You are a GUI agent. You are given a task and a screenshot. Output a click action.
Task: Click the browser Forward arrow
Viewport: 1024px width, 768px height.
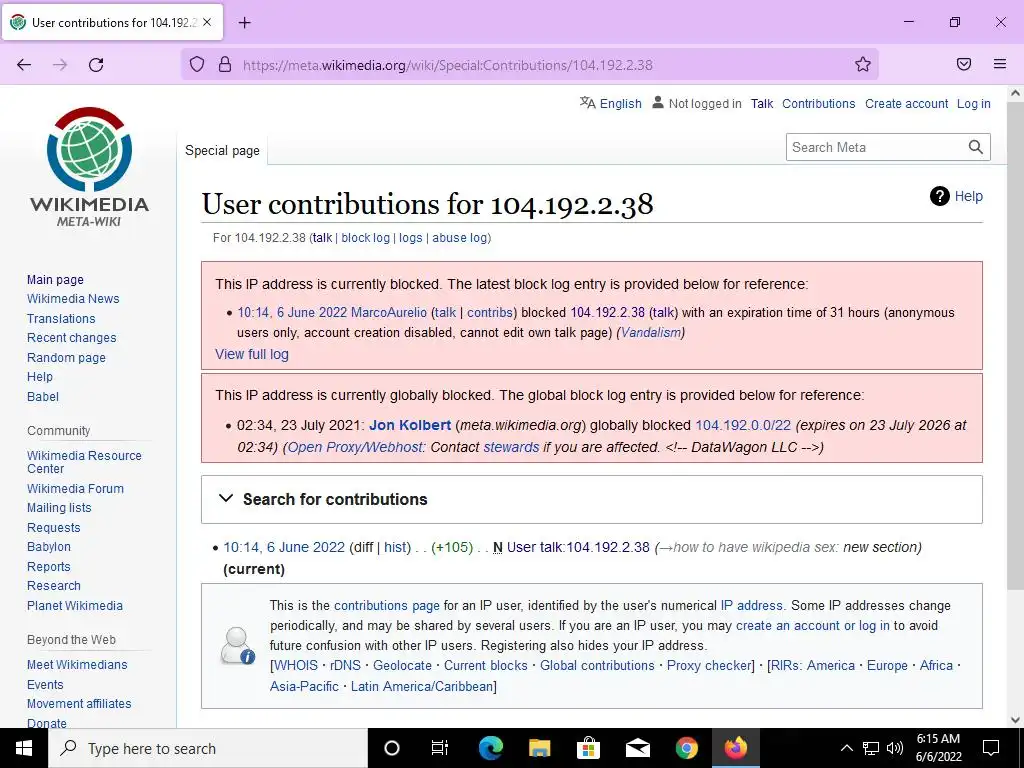click(x=60, y=64)
